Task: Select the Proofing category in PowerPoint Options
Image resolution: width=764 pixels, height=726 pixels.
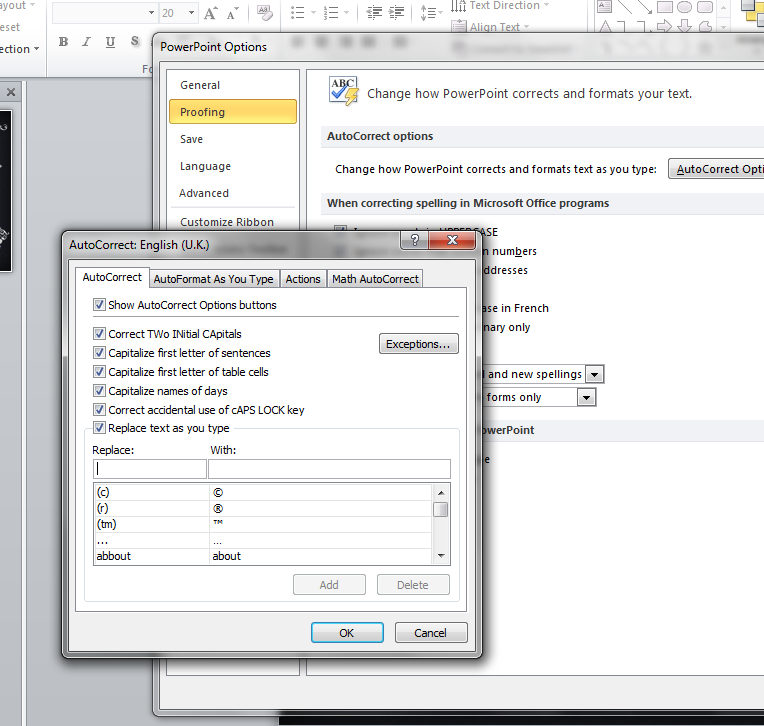Action: (x=233, y=112)
